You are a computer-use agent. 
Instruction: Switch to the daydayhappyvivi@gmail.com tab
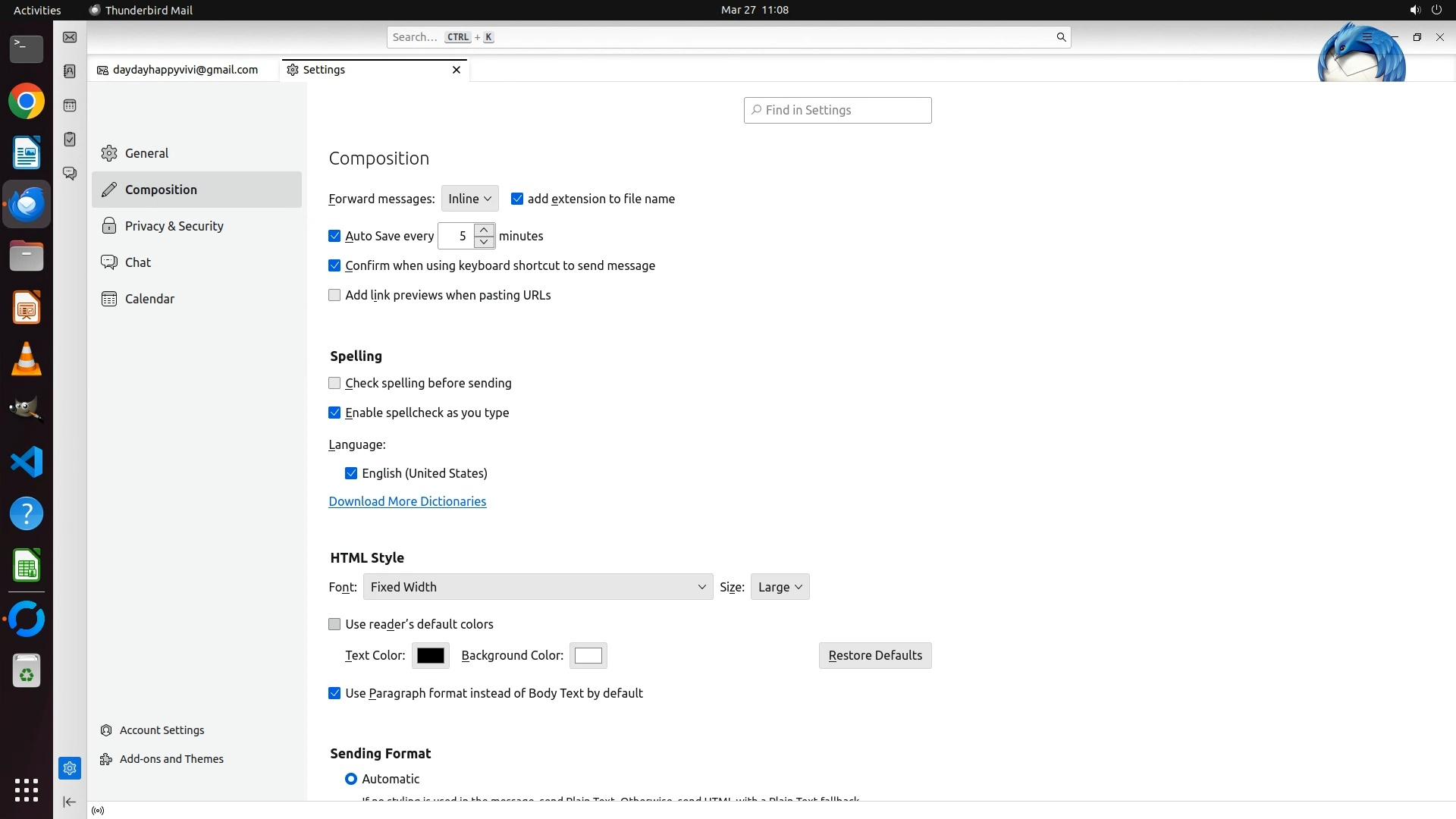[184, 70]
